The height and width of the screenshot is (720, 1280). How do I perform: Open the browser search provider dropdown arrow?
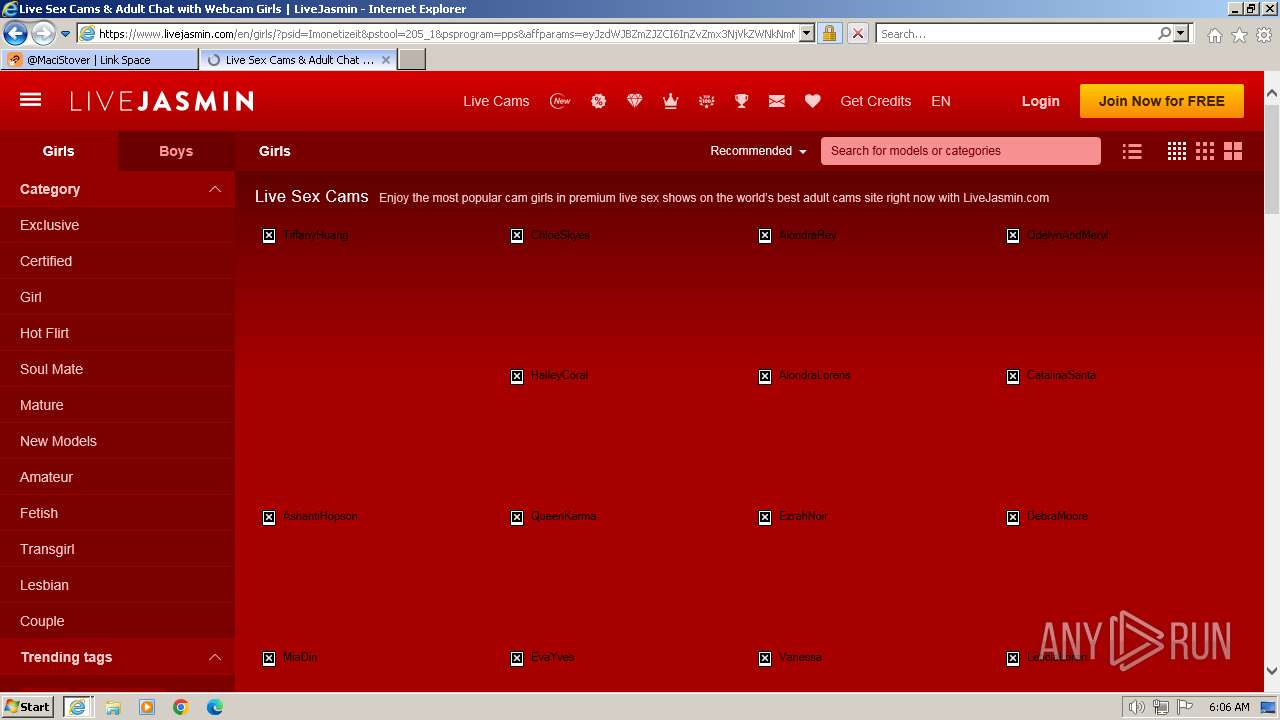(x=1181, y=33)
